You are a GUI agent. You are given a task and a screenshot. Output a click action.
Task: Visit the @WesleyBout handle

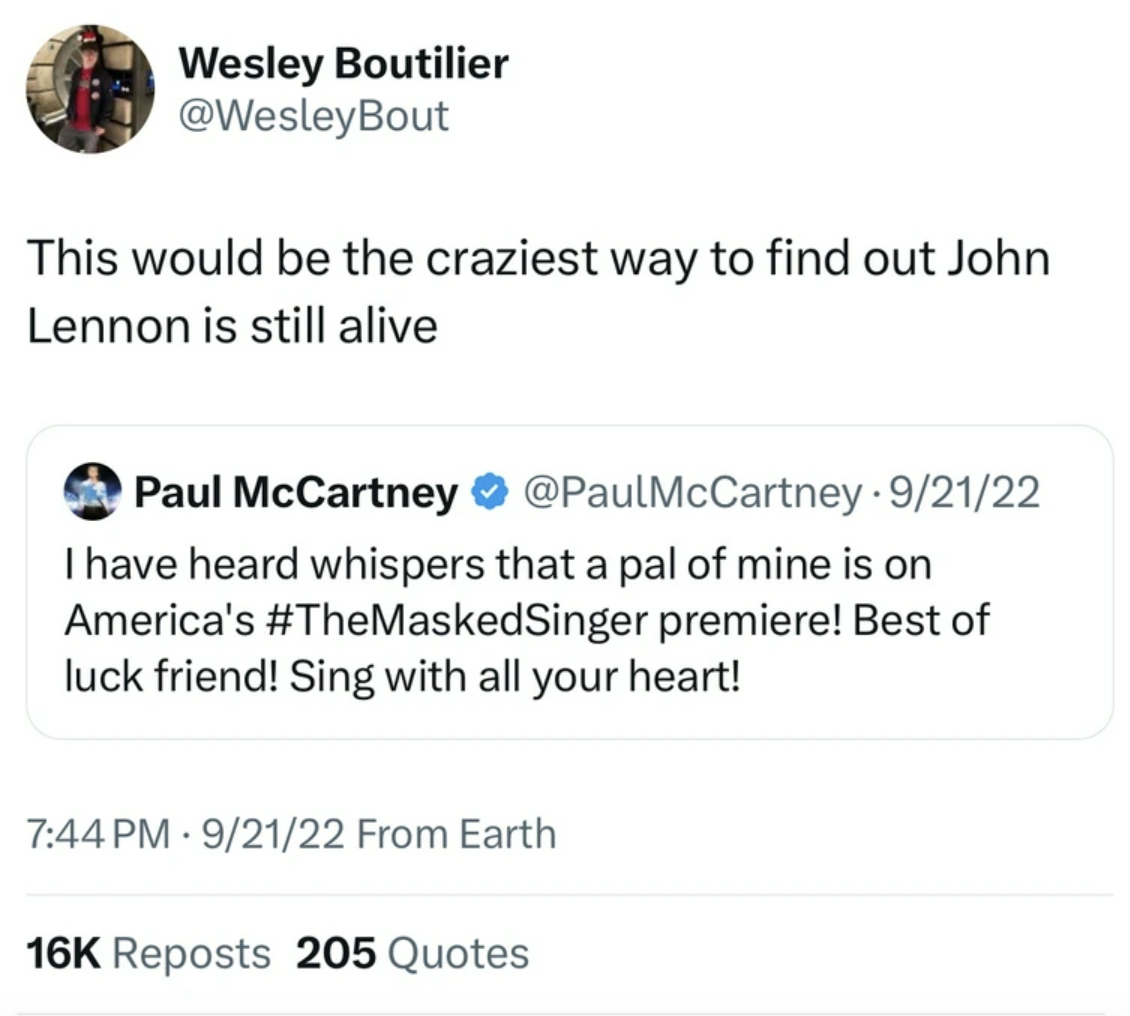click(x=313, y=116)
